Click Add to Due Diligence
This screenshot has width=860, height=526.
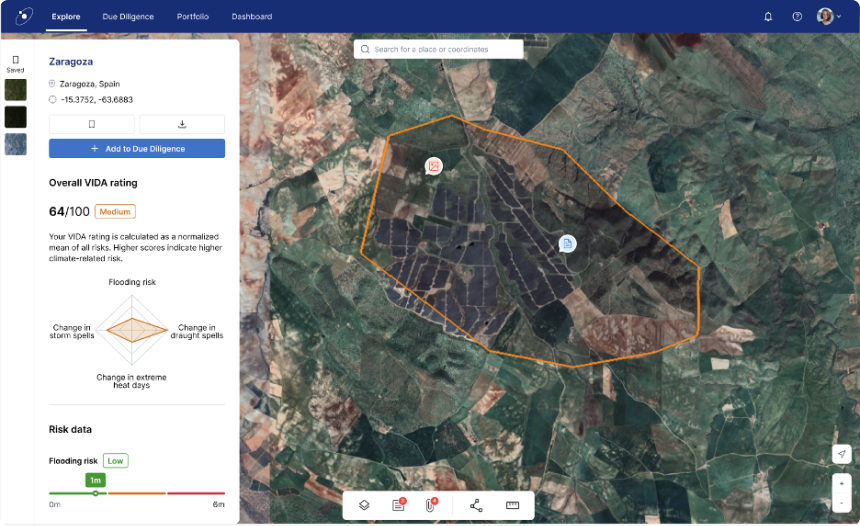[137, 148]
